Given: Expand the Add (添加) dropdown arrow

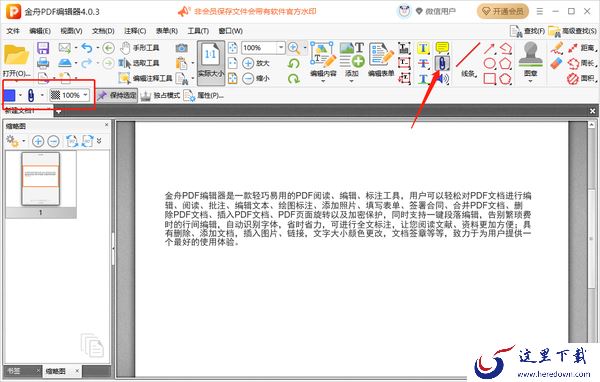Looking at the screenshot, I should coord(352,81).
